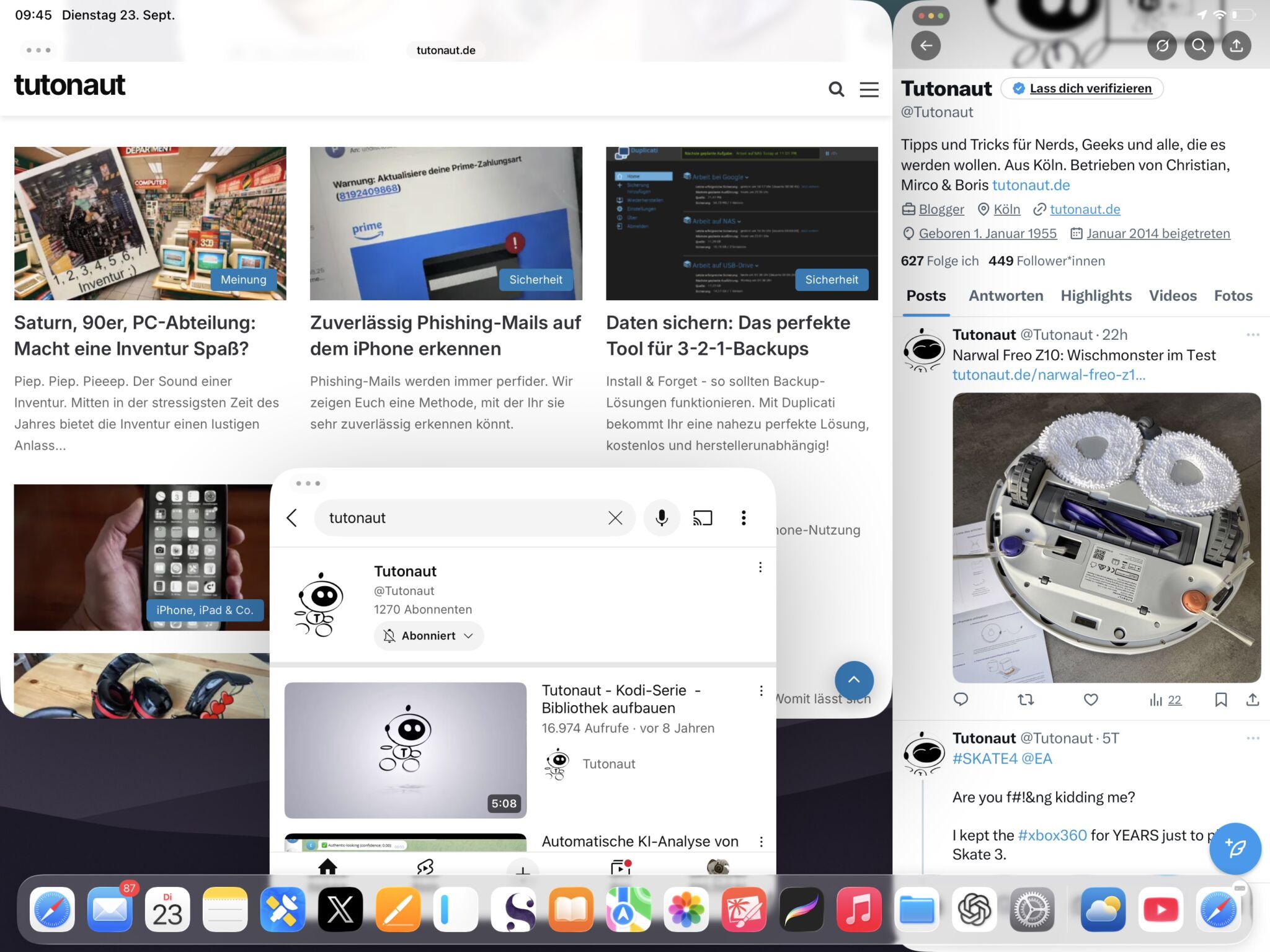Bookmark the Narwal Freo Z10 post
Viewport: 1270px width, 952px height.
1220,700
